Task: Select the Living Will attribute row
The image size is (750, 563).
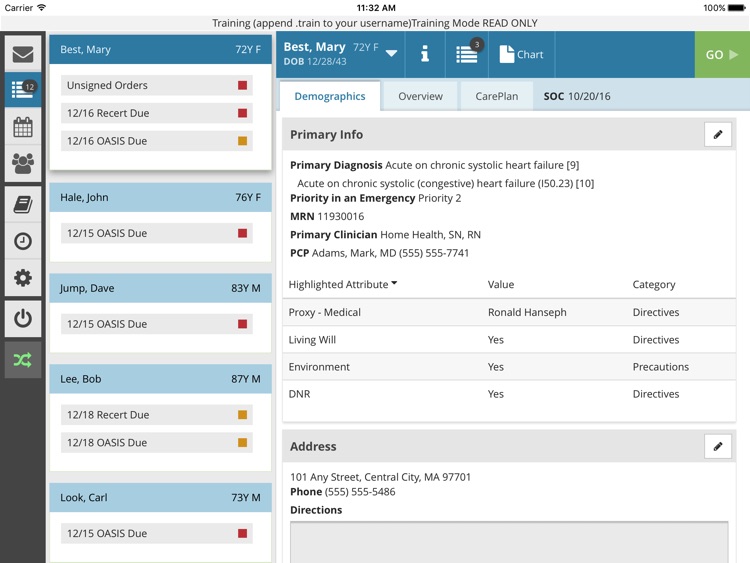Action: (509, 340)
